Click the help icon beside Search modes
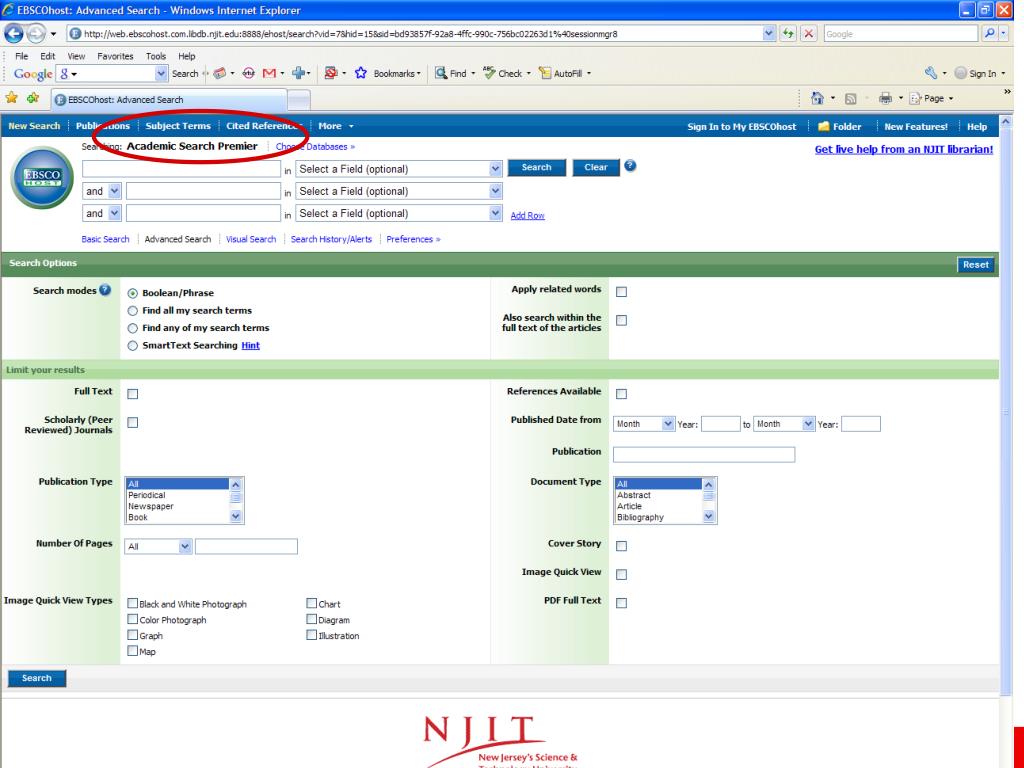This screenshot has height=768, width=1024. point(104,291)
